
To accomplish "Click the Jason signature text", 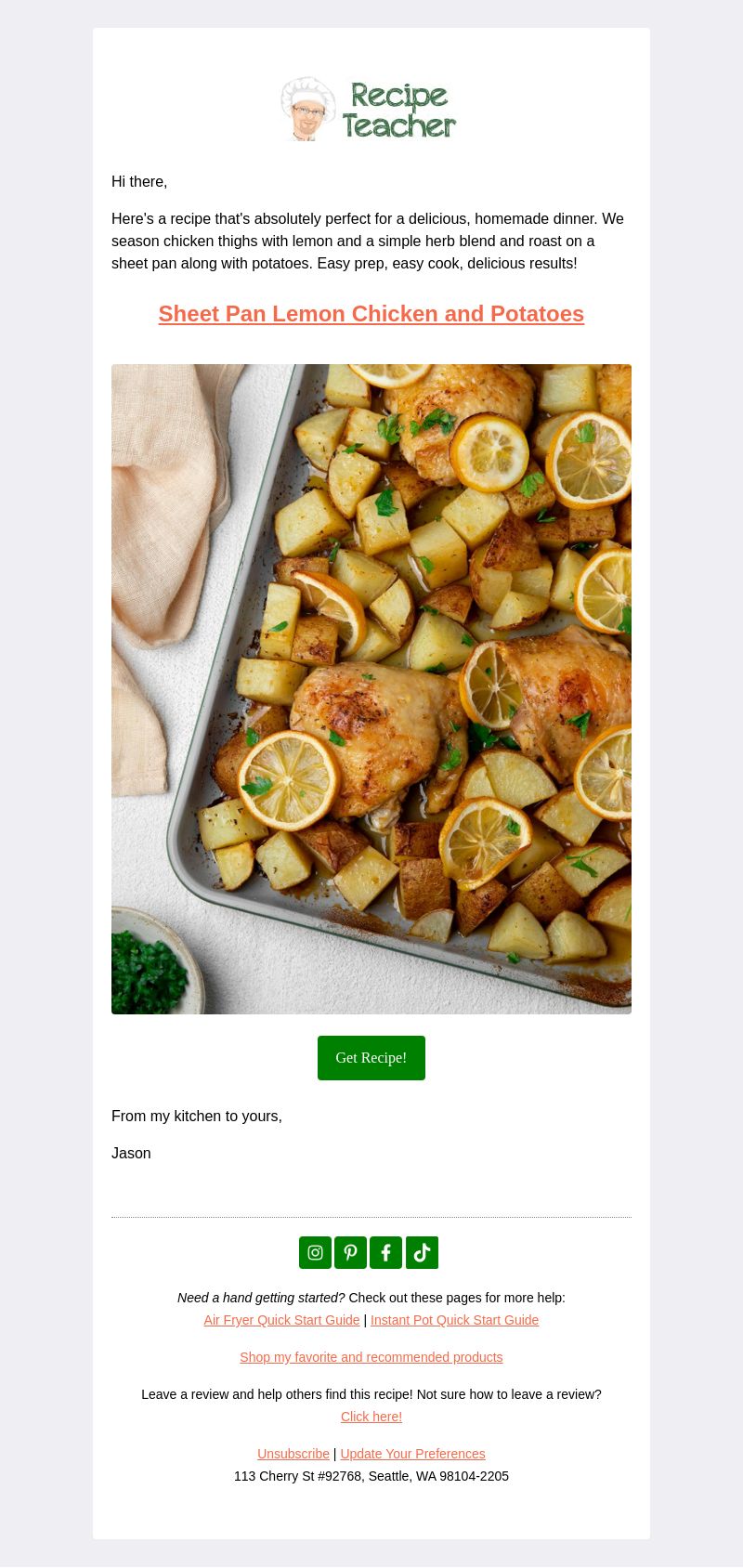I will click(x=131, y=1153).
